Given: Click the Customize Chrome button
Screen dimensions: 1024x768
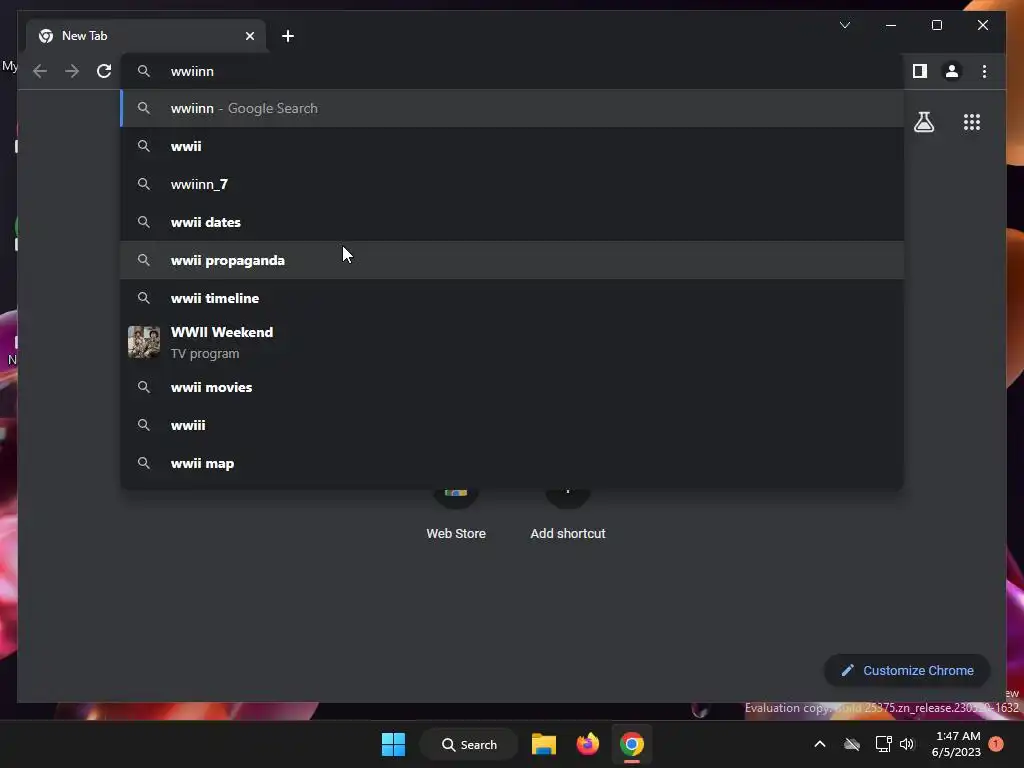Looking at the screenshot, I should click(907, 671).
